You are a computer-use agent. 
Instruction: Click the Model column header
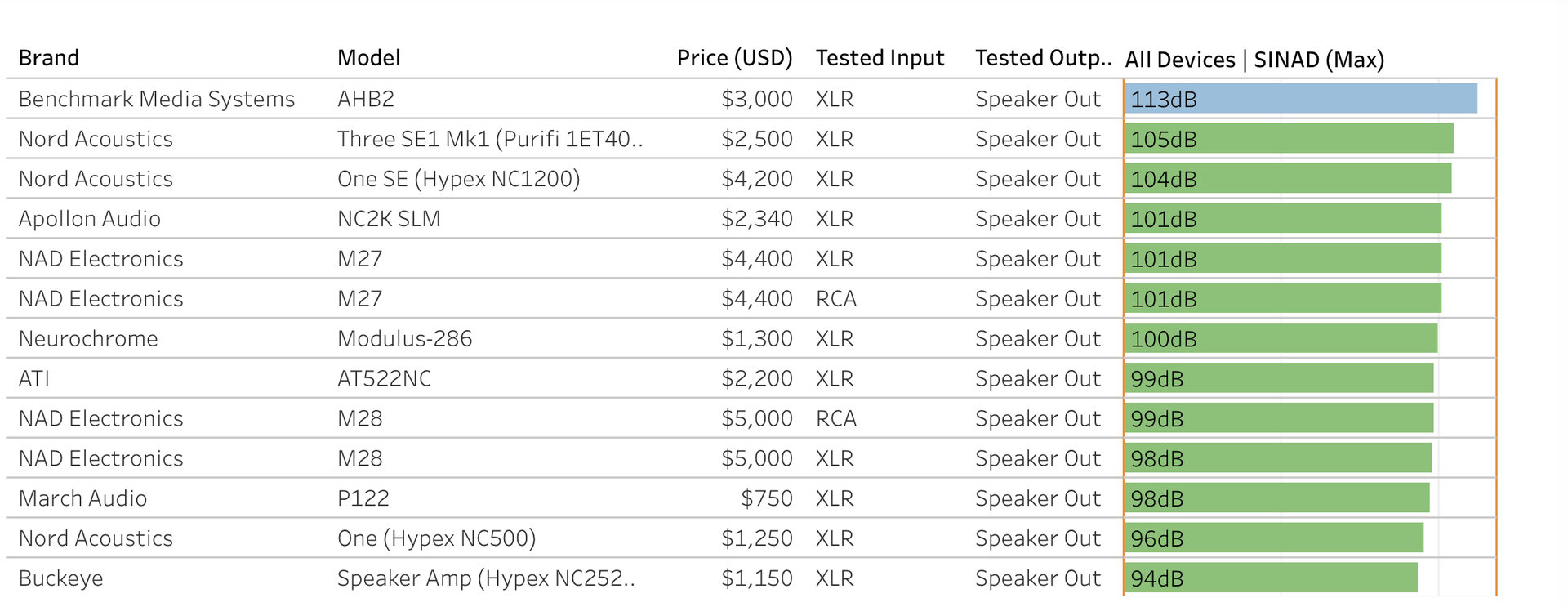pyautogui.click(x=369, y=58)
